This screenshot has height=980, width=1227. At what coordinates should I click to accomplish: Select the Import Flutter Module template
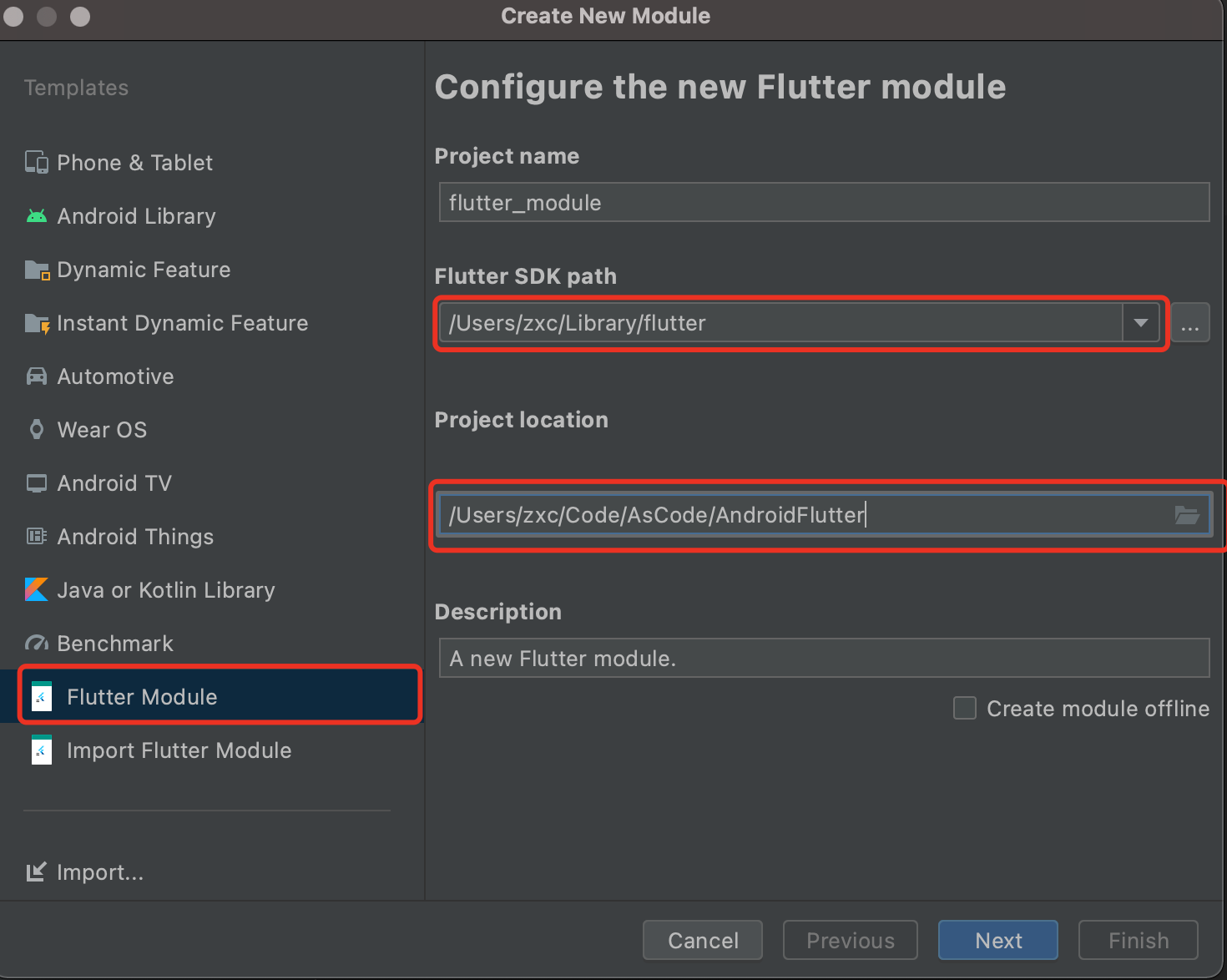179,750
